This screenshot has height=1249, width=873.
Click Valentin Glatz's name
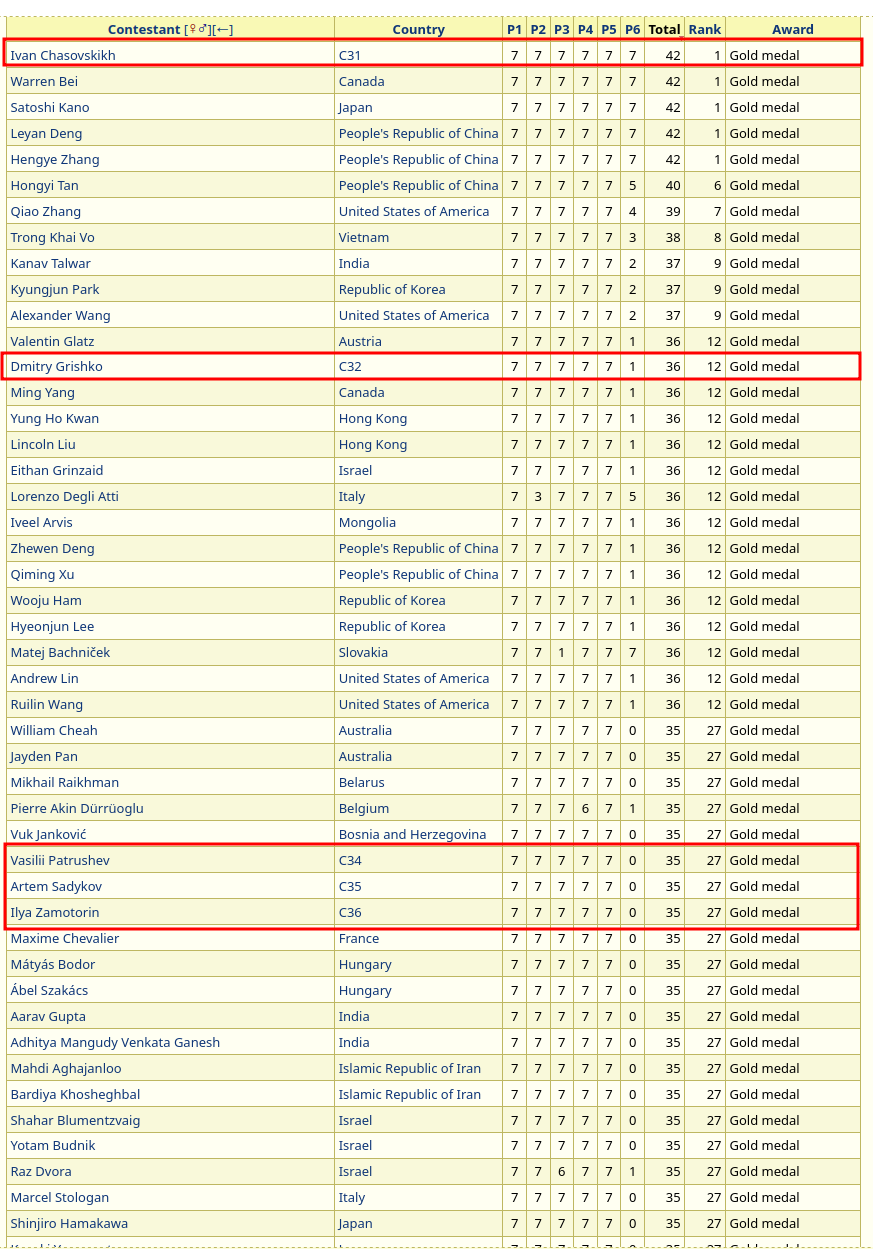coord(52,341)
